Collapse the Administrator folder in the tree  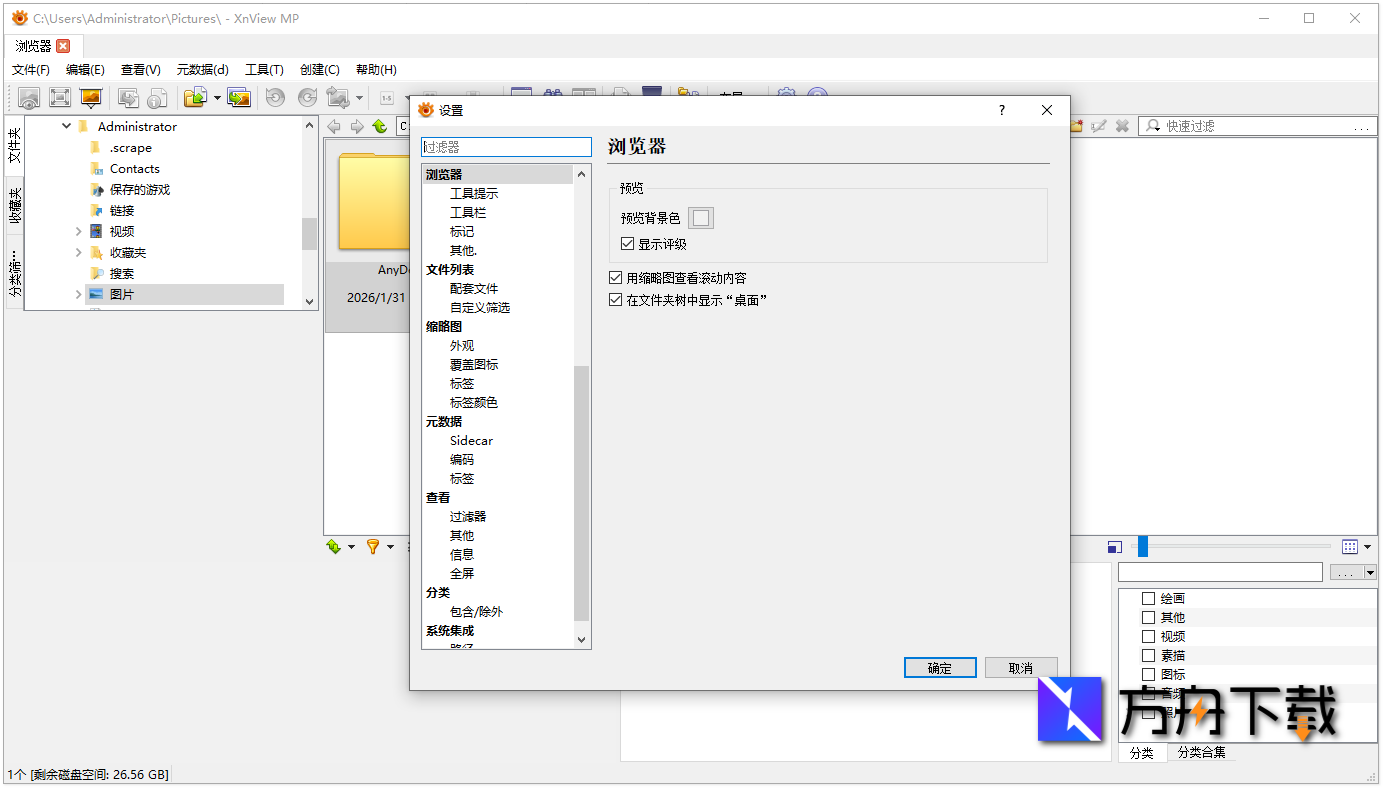66,126
